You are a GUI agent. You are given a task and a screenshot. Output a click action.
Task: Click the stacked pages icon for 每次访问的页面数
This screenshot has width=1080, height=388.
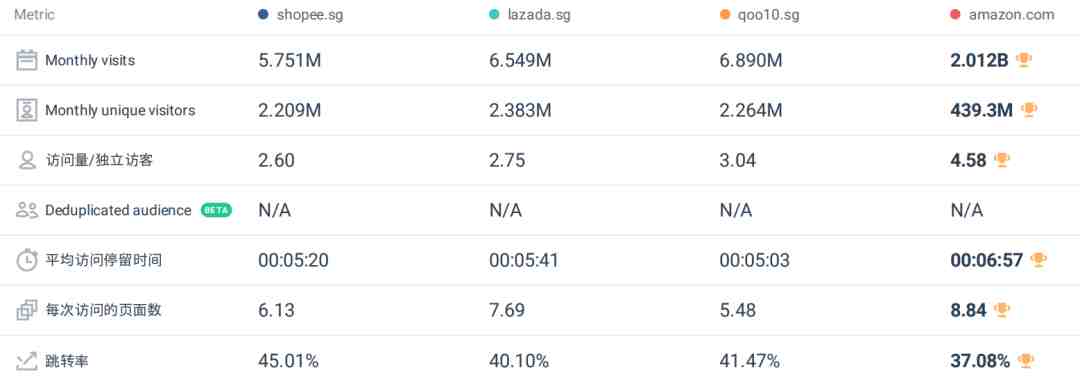[27, 310]
